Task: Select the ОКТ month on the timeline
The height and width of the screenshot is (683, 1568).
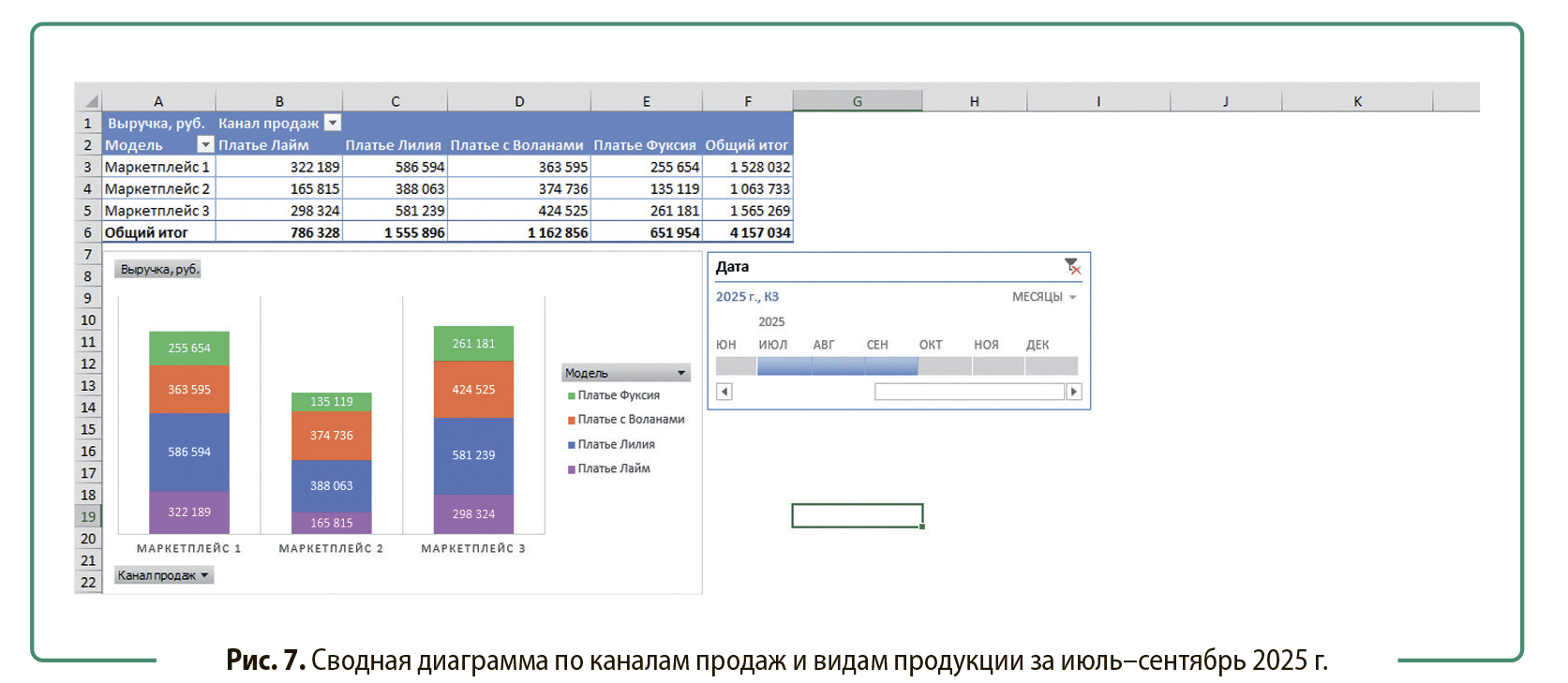Action: pyautogui.click(x=944, y=365)
